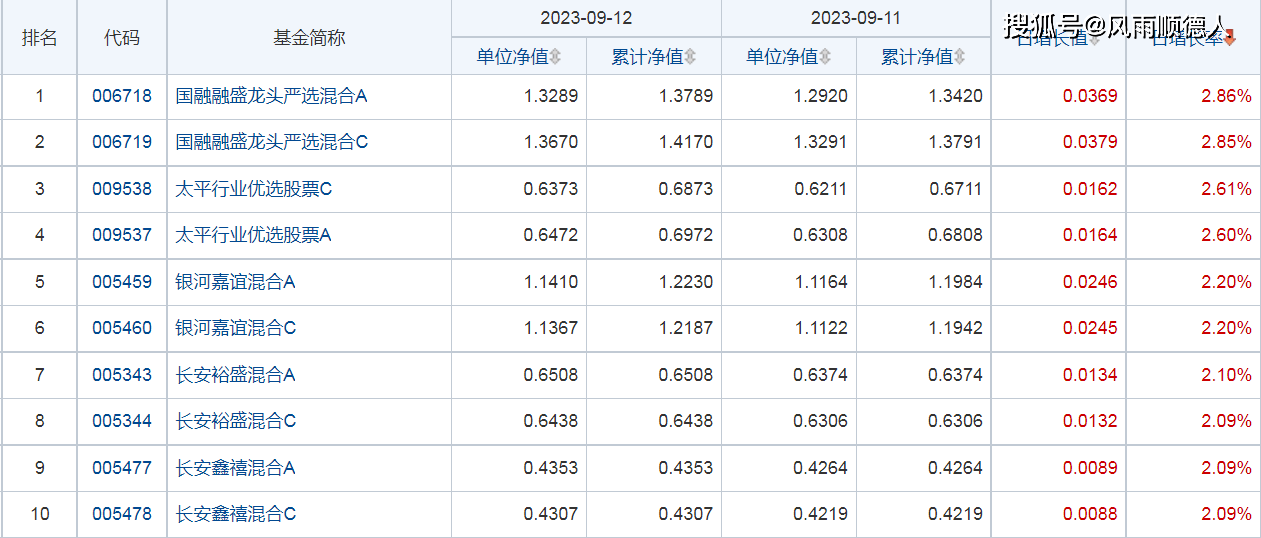View 长安鑫禧混合A fund page
This screenshot has width=1261, height=538.
pos(236,468)
